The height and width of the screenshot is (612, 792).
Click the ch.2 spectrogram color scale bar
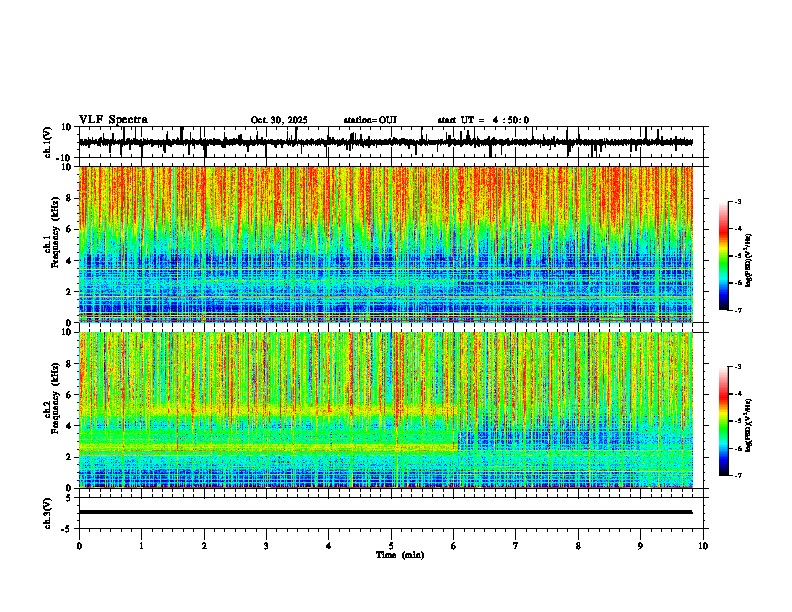(x=724, y=421)
